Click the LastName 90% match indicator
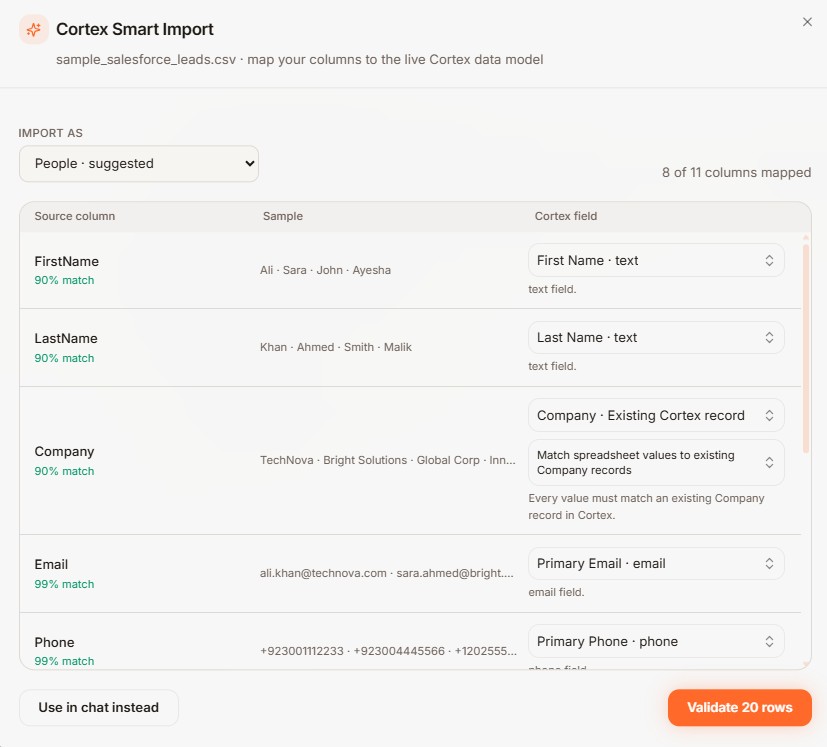Viewport: 827px width, 747px height. [x=64, y=358]
